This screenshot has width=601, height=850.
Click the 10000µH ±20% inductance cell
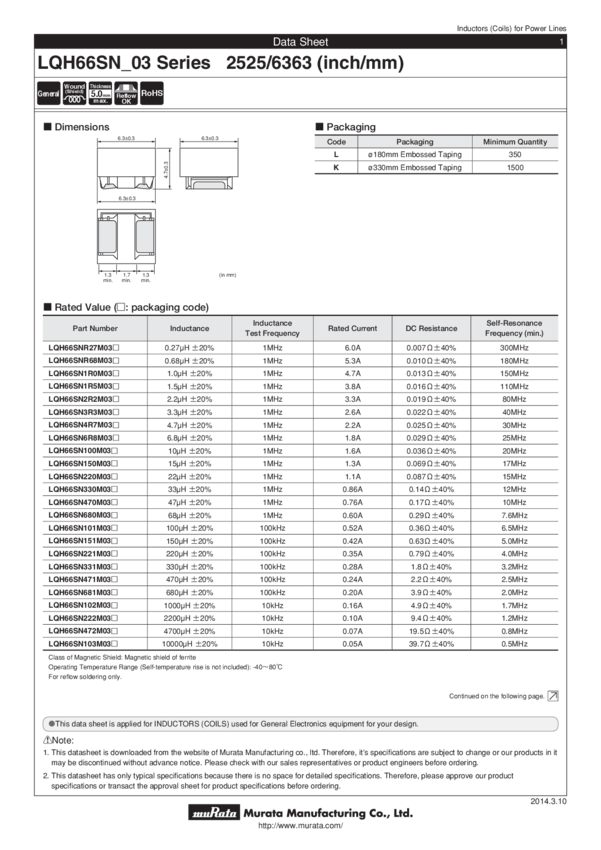189,644
